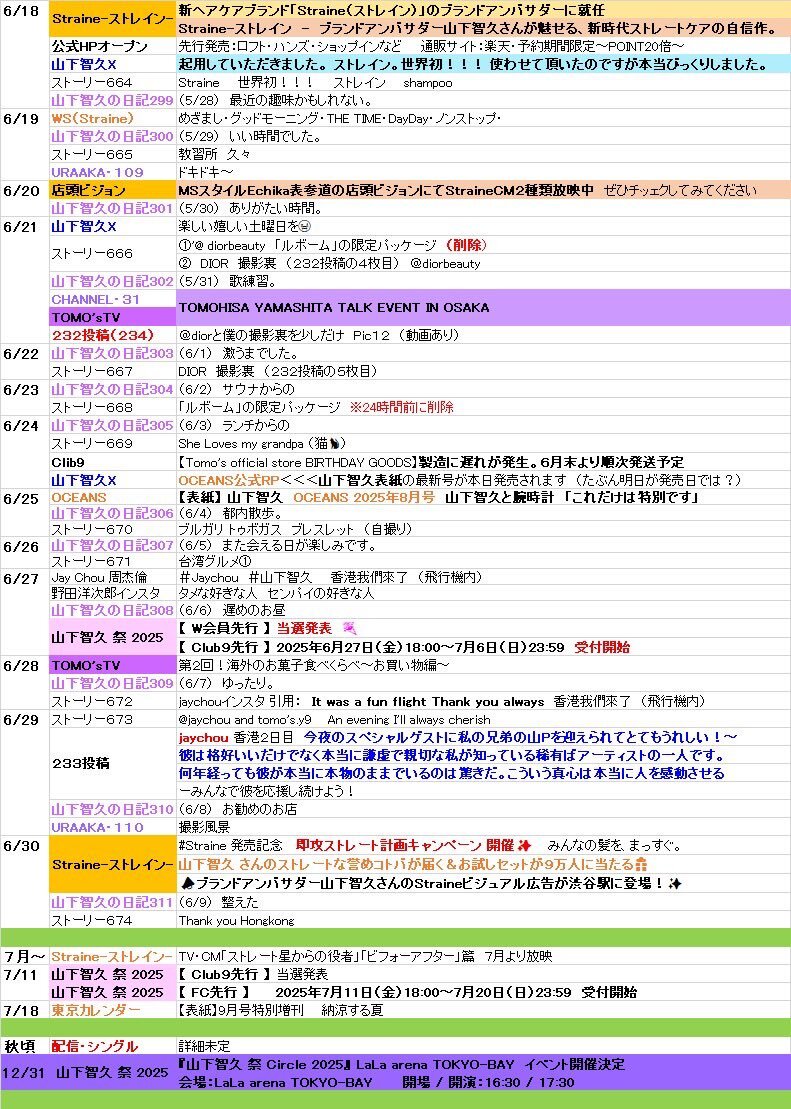
Task: Select 【表紙】9月号特別増刊 cell
Action: point(483,1011)
